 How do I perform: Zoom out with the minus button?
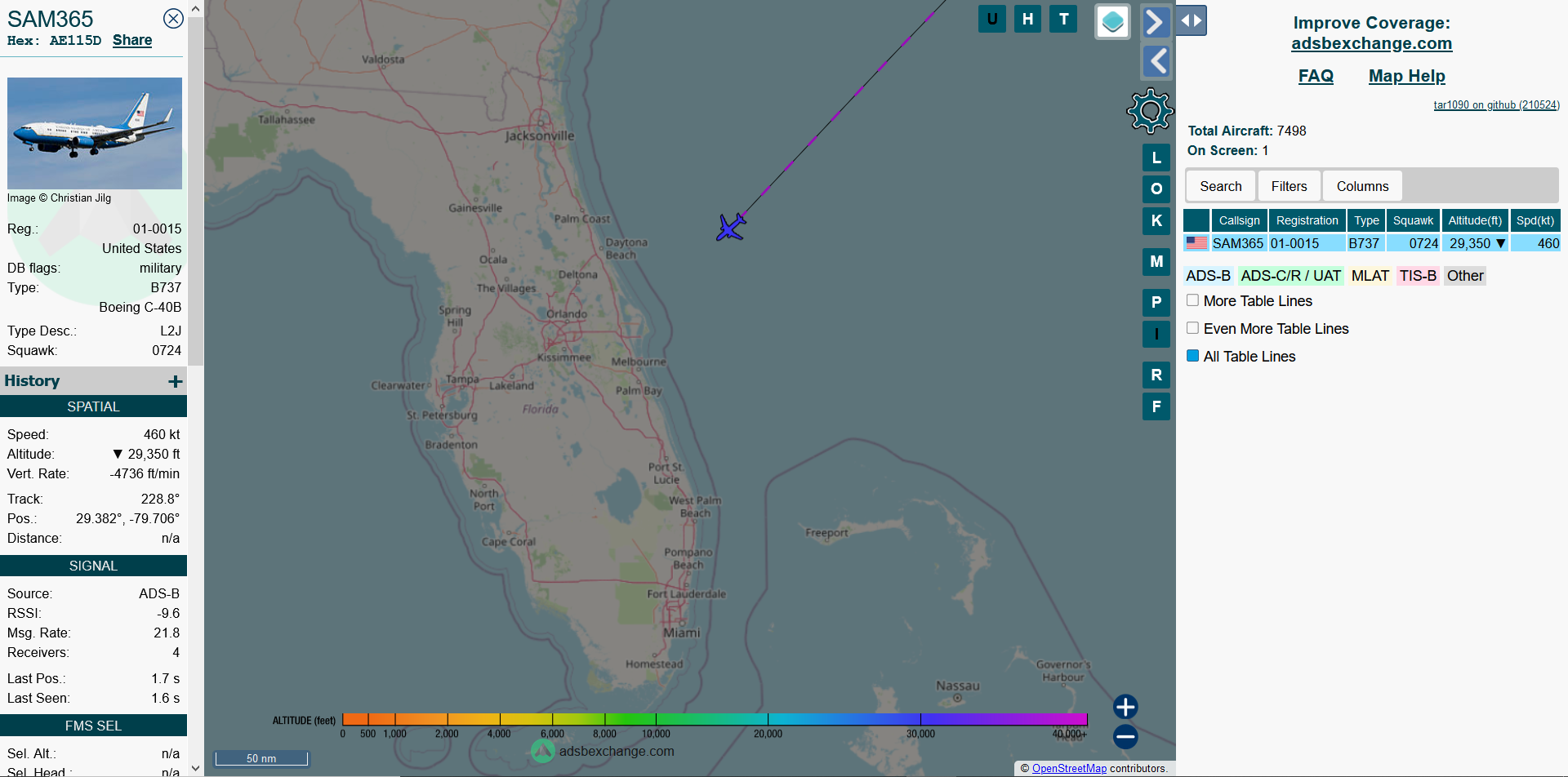coord(1125,737)
